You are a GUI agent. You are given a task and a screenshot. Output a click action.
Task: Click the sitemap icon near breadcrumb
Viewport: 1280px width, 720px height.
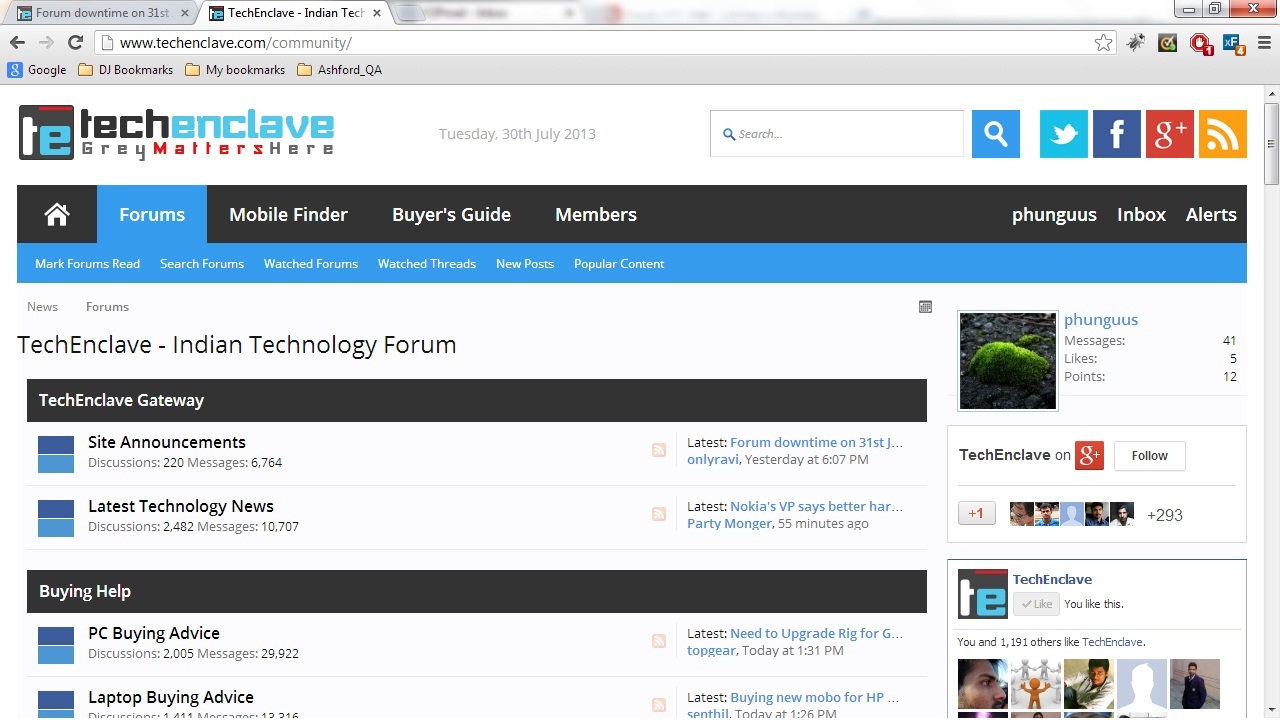925,307
